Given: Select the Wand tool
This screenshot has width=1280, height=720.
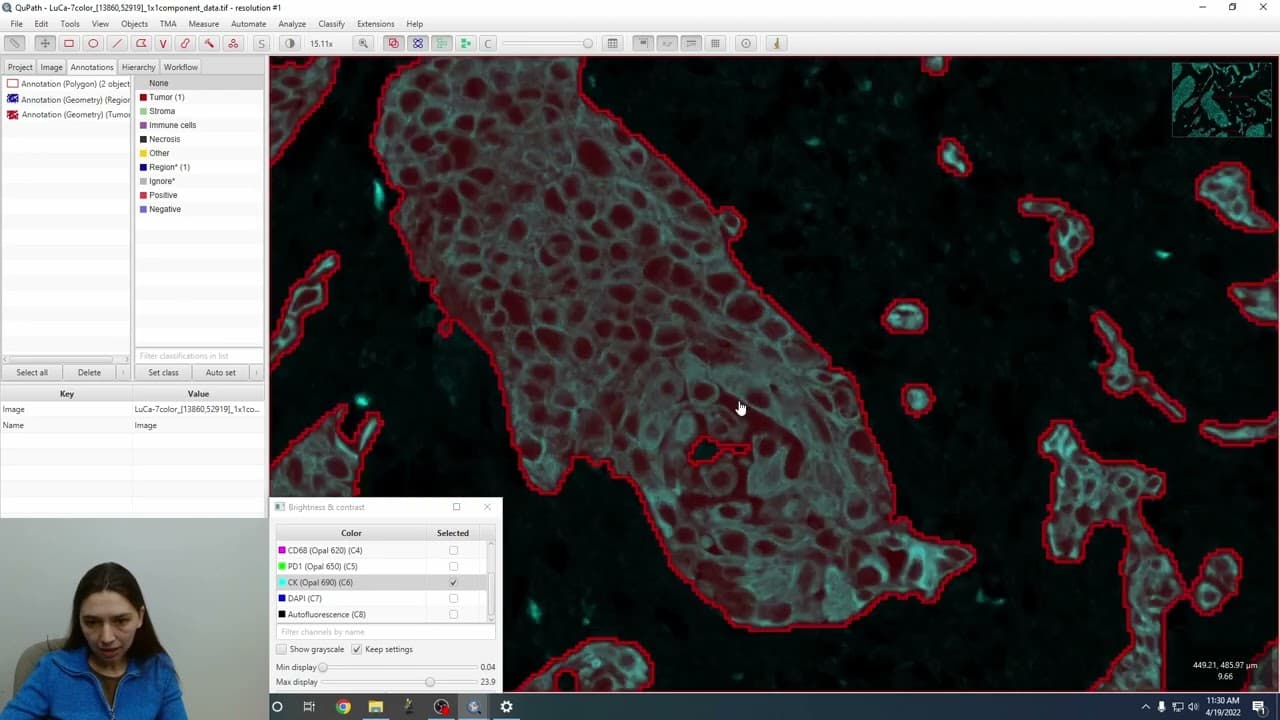Looking at the screenshot, I should (209, 43).
